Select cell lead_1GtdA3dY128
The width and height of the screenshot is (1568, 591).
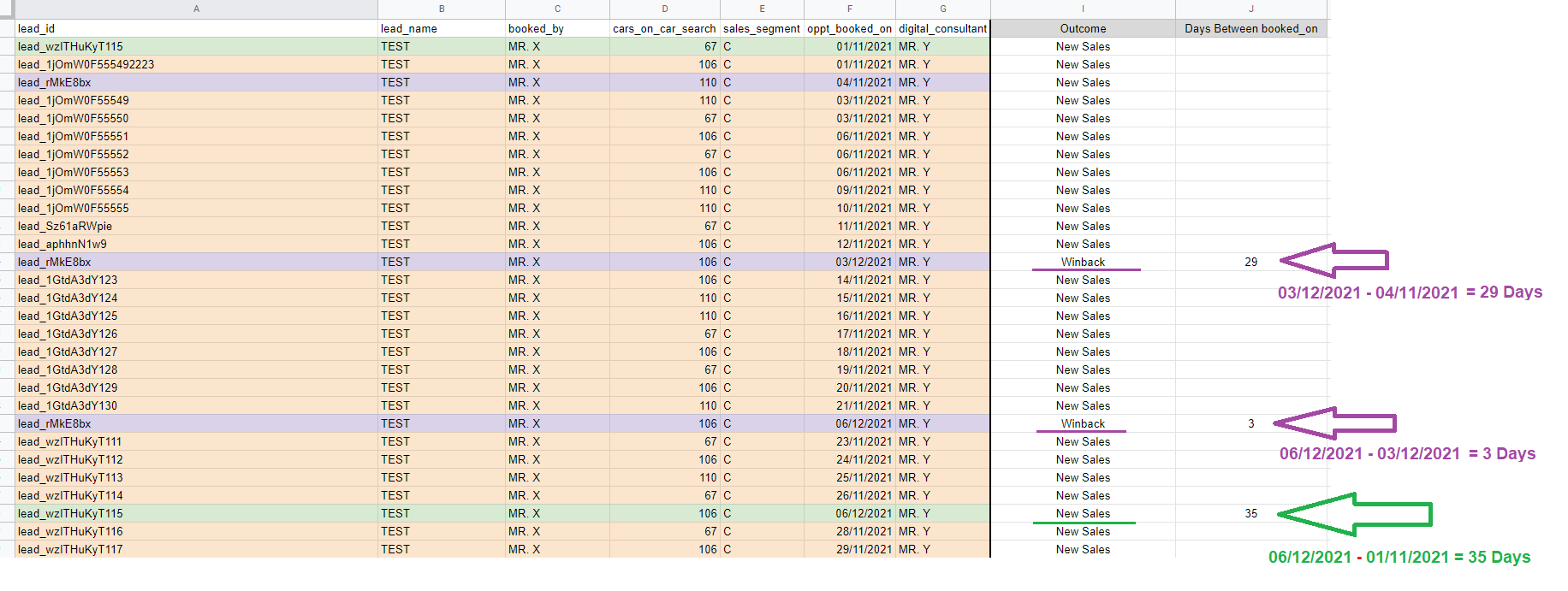196,369
